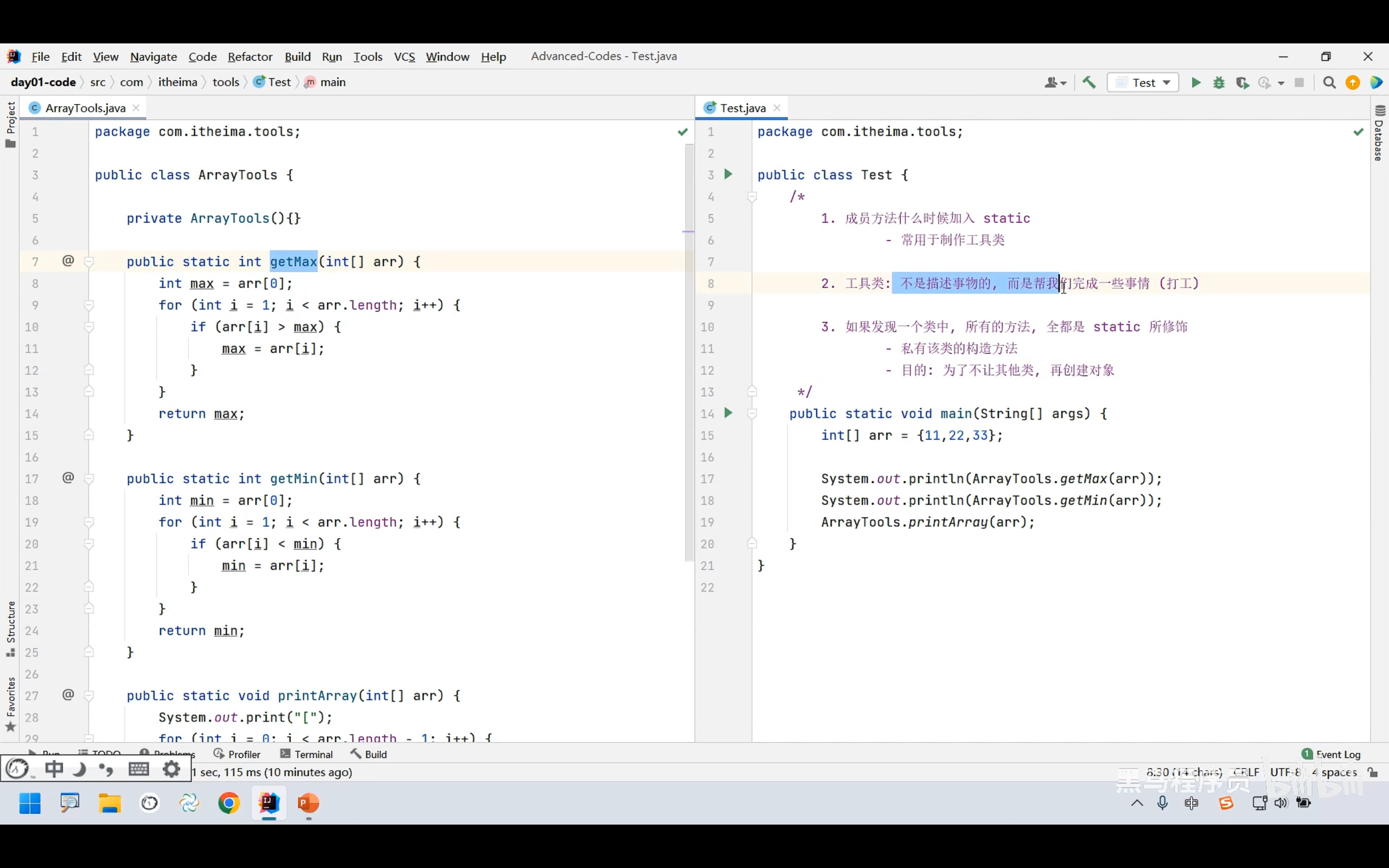Run with Coverage shield icon
Image resolution: width=1389 pixels, height=868 pixels.
(1242, 82)
